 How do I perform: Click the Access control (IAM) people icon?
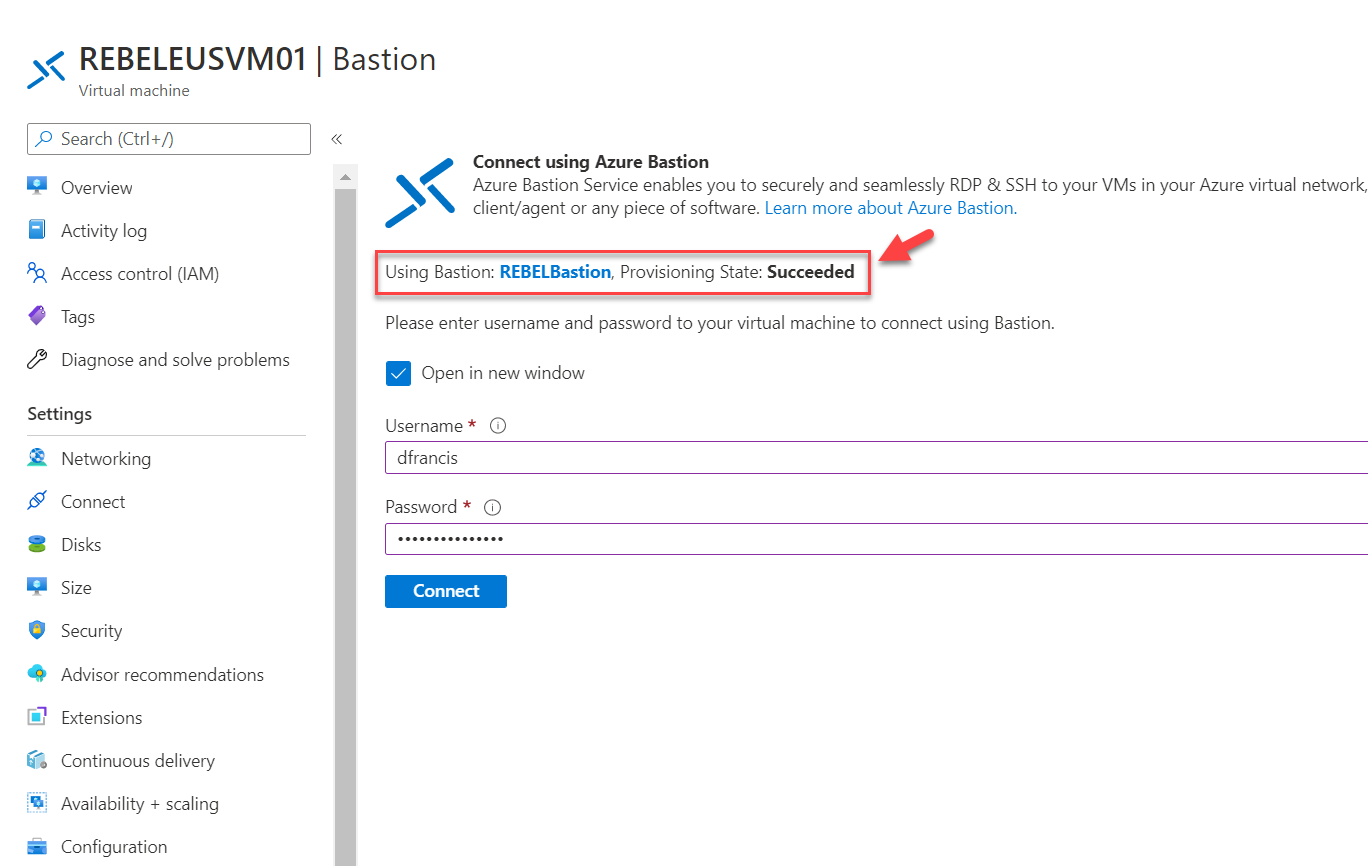(x=37, y=273)
